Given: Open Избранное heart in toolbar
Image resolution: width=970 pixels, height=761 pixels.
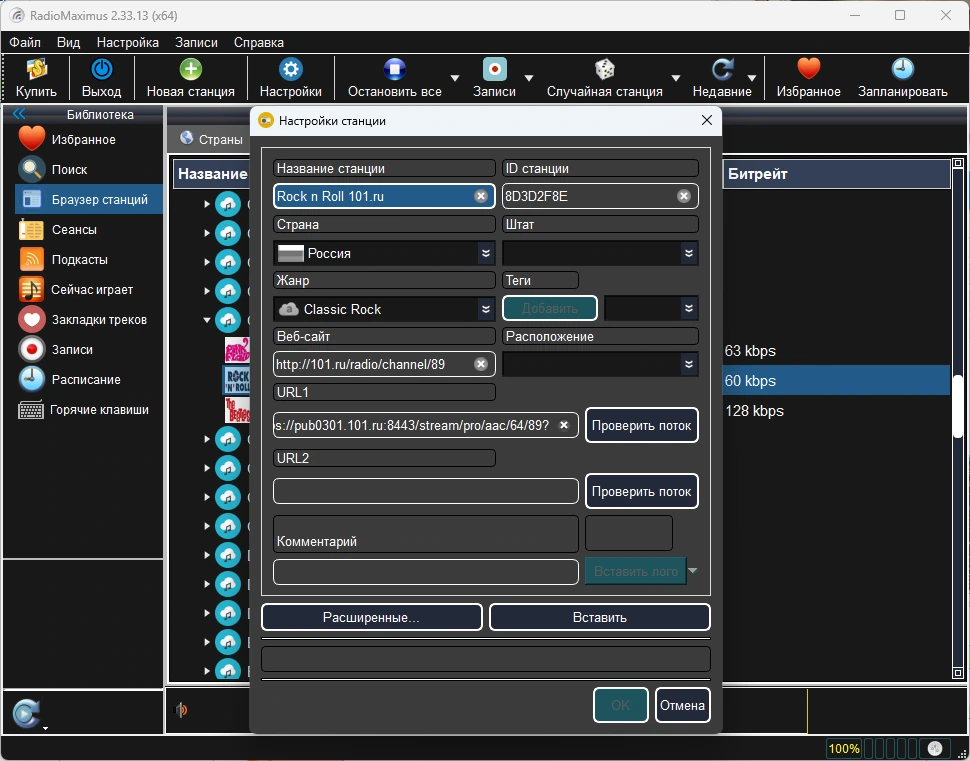Looking at the screenshot, I should (808, 69).
